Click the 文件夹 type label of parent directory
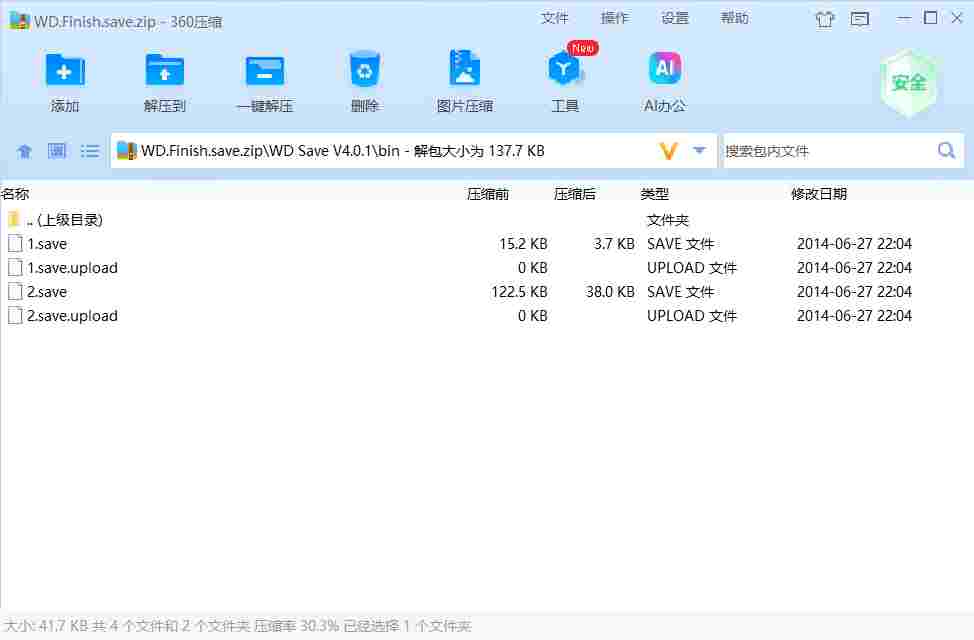This screenshot has width=974, height=640. pos(668,220)
